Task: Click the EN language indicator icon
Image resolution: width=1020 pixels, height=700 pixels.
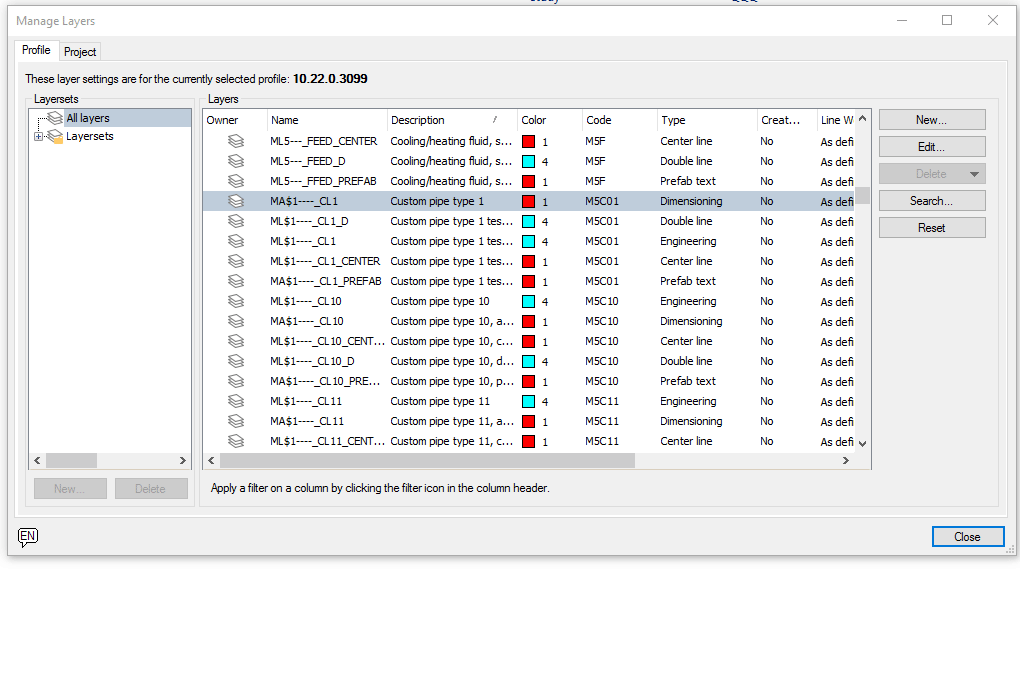Action: (27, 537)
